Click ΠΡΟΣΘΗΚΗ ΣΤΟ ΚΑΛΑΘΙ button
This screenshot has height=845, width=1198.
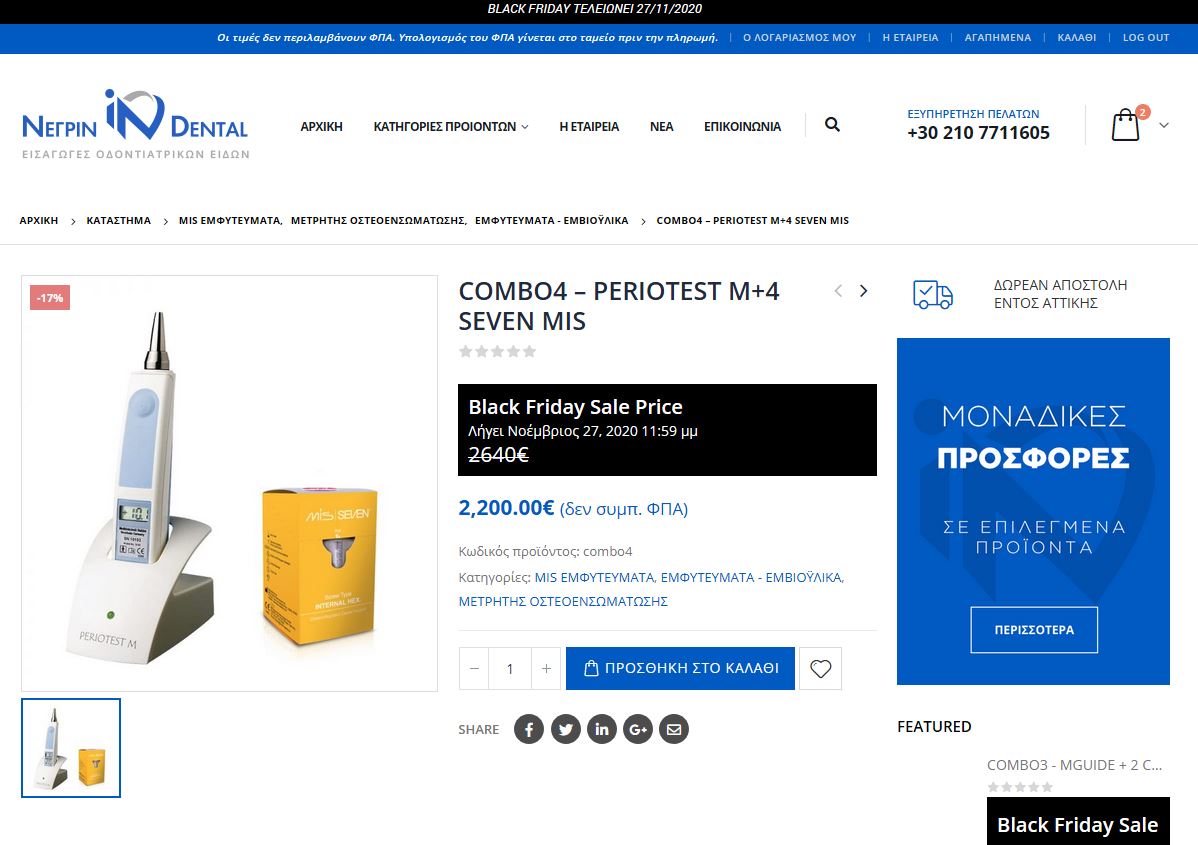point(680,669)
